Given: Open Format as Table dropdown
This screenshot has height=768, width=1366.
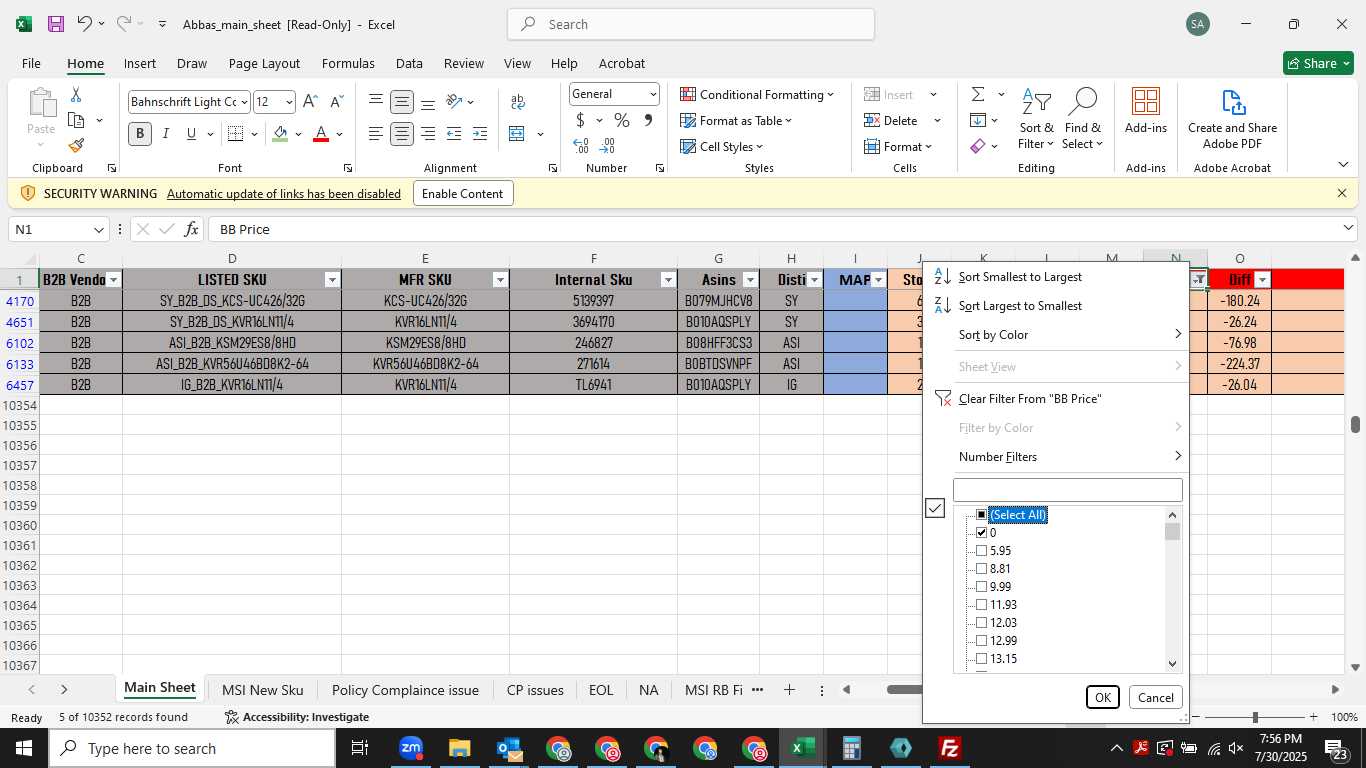Looking at the screenshot, I should pos(736,120).
